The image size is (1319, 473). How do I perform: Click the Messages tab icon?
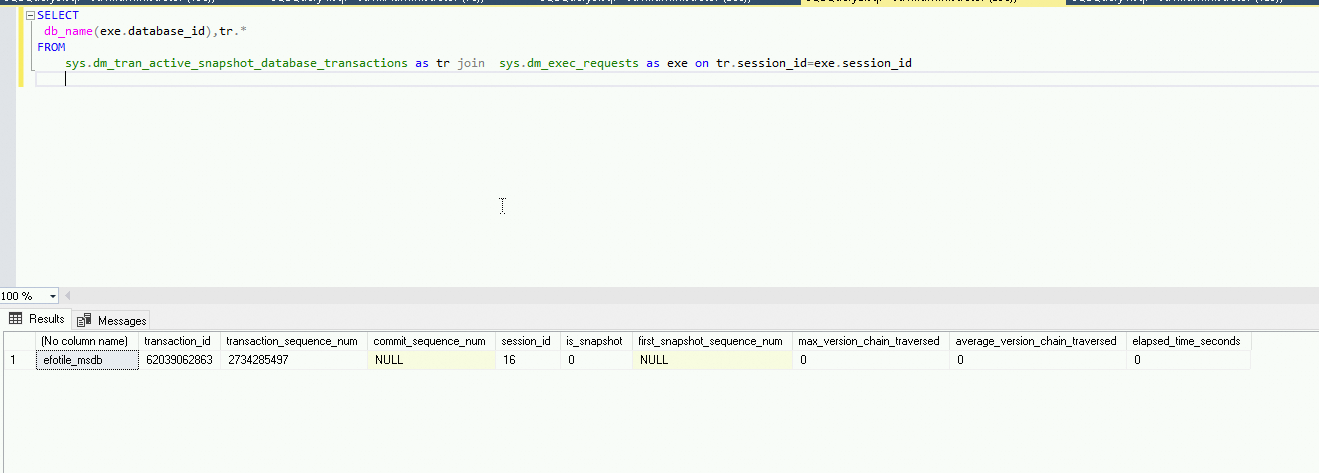(x=84, y=320)
